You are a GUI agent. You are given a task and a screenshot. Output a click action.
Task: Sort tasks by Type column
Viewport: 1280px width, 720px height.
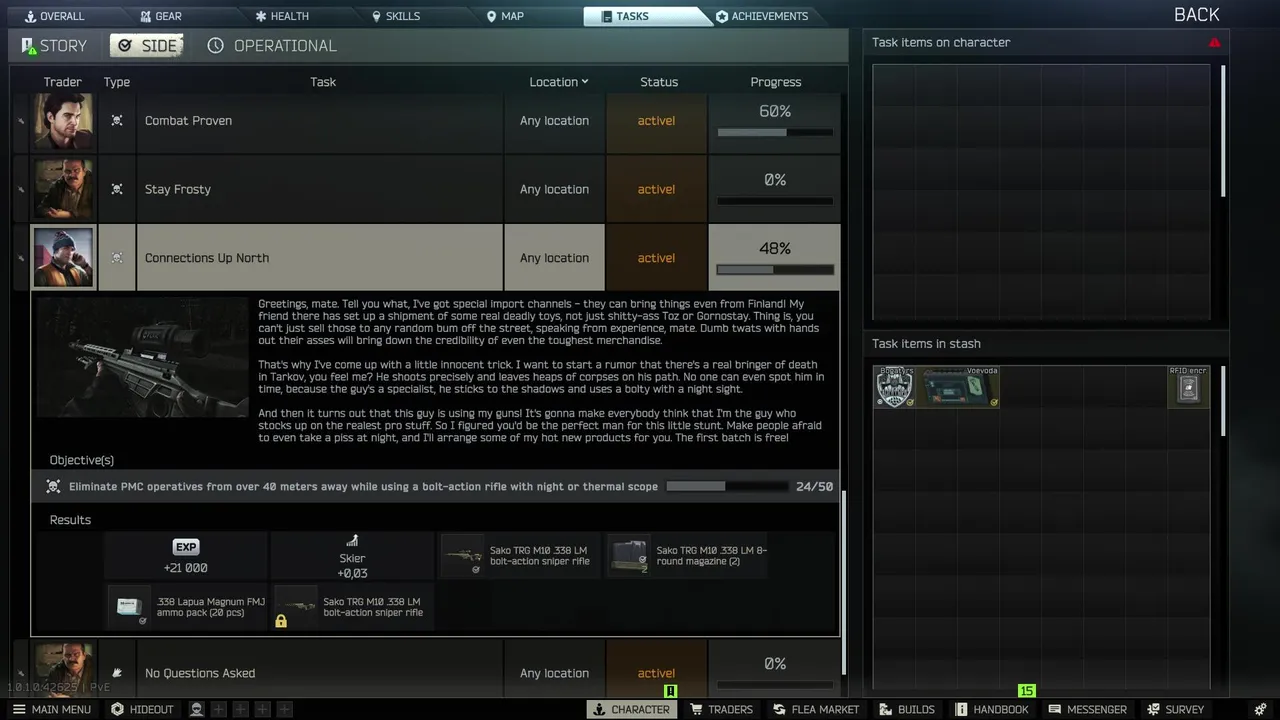[117, 82]
